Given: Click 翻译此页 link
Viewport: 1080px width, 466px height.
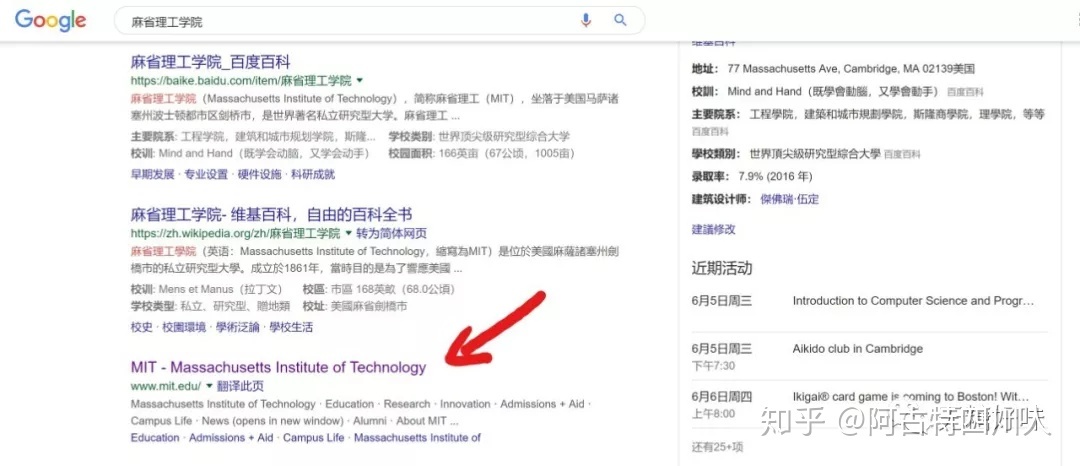Looking at the screenshot, I should (x=240, y=386).
